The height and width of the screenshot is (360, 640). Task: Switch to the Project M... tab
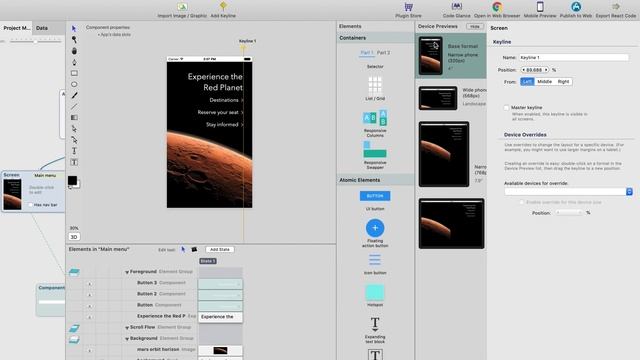pyautogui.click(x=16, y=28)
